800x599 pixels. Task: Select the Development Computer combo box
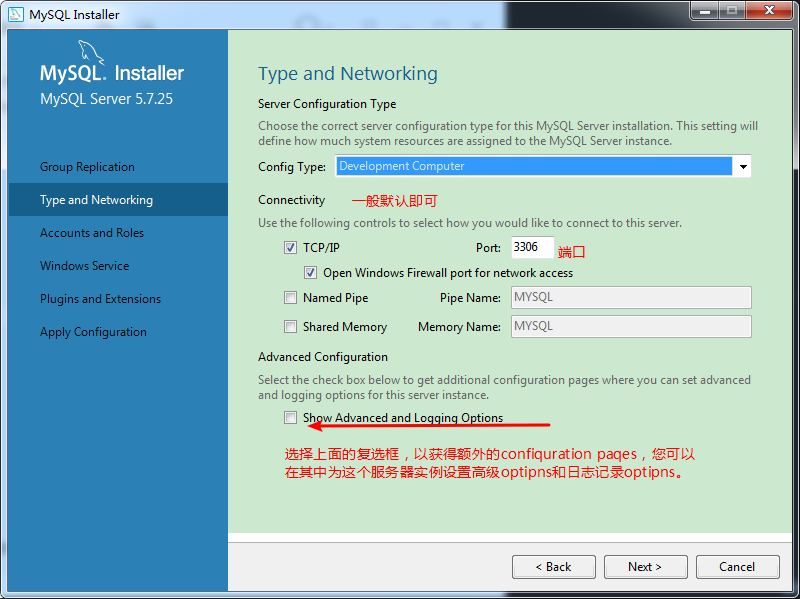tap(533, 167)
